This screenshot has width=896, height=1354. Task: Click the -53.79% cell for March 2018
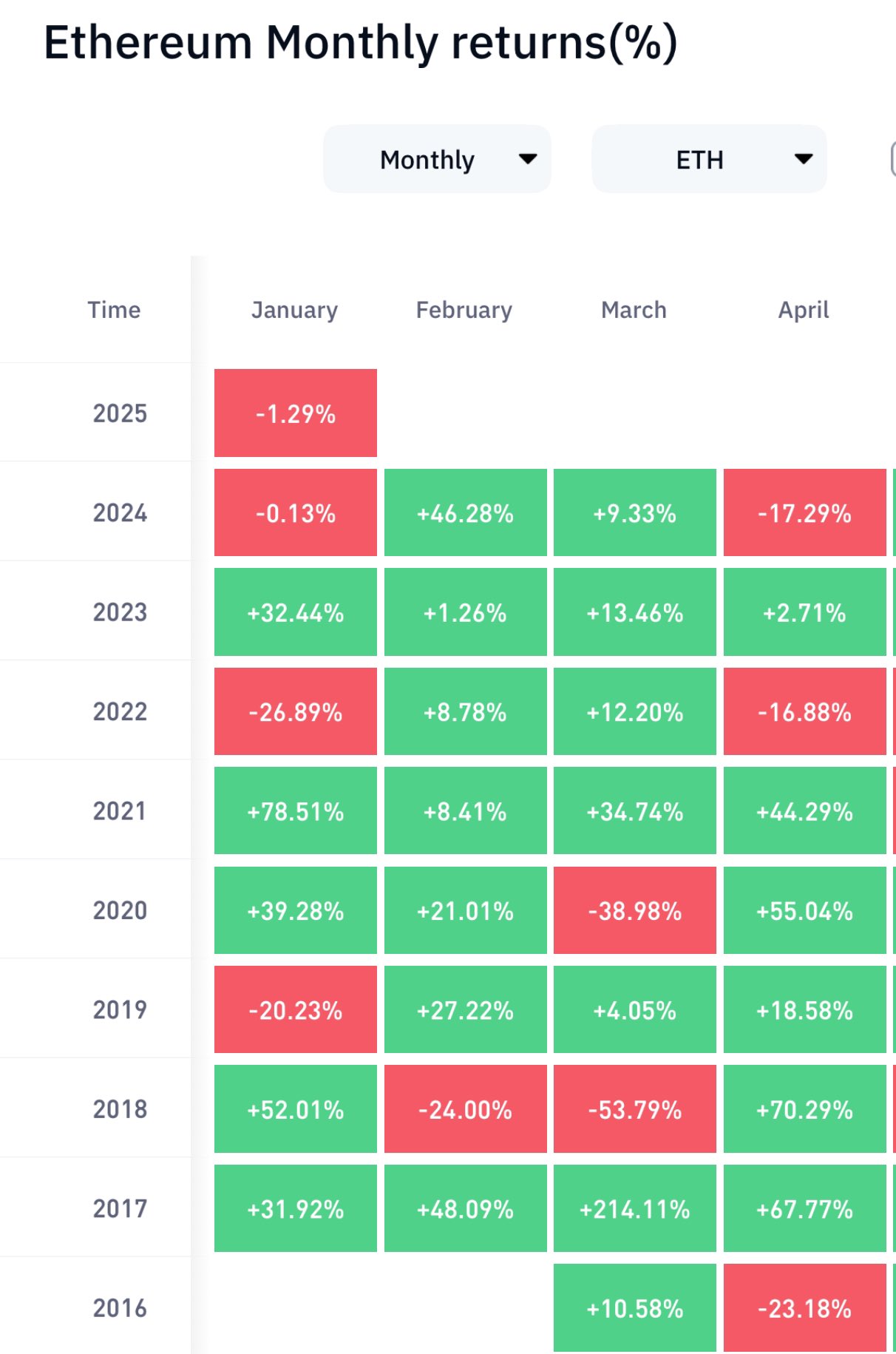click(634, 1109)
